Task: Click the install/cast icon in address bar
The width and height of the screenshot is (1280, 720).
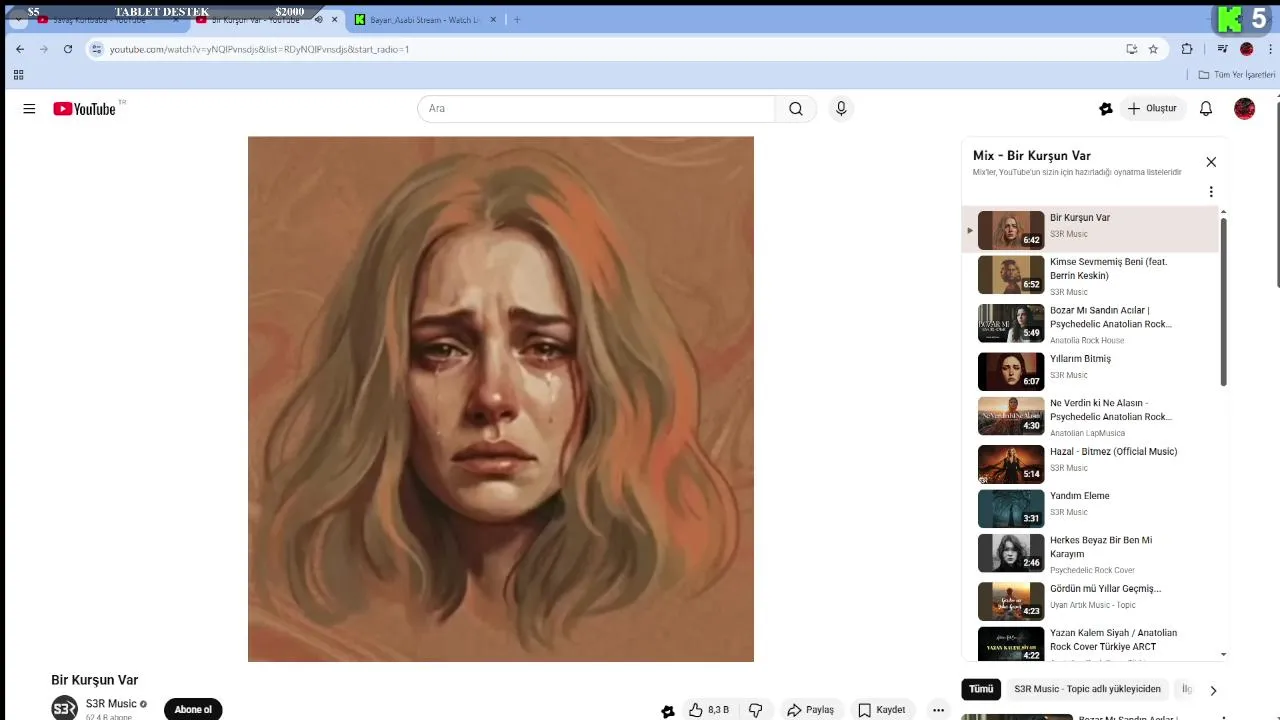Action: [1132, 49]
